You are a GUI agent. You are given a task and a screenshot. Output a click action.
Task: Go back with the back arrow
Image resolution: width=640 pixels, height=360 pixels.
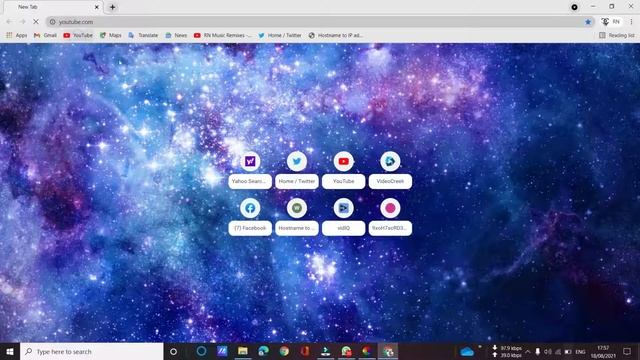tap(9, 22)
